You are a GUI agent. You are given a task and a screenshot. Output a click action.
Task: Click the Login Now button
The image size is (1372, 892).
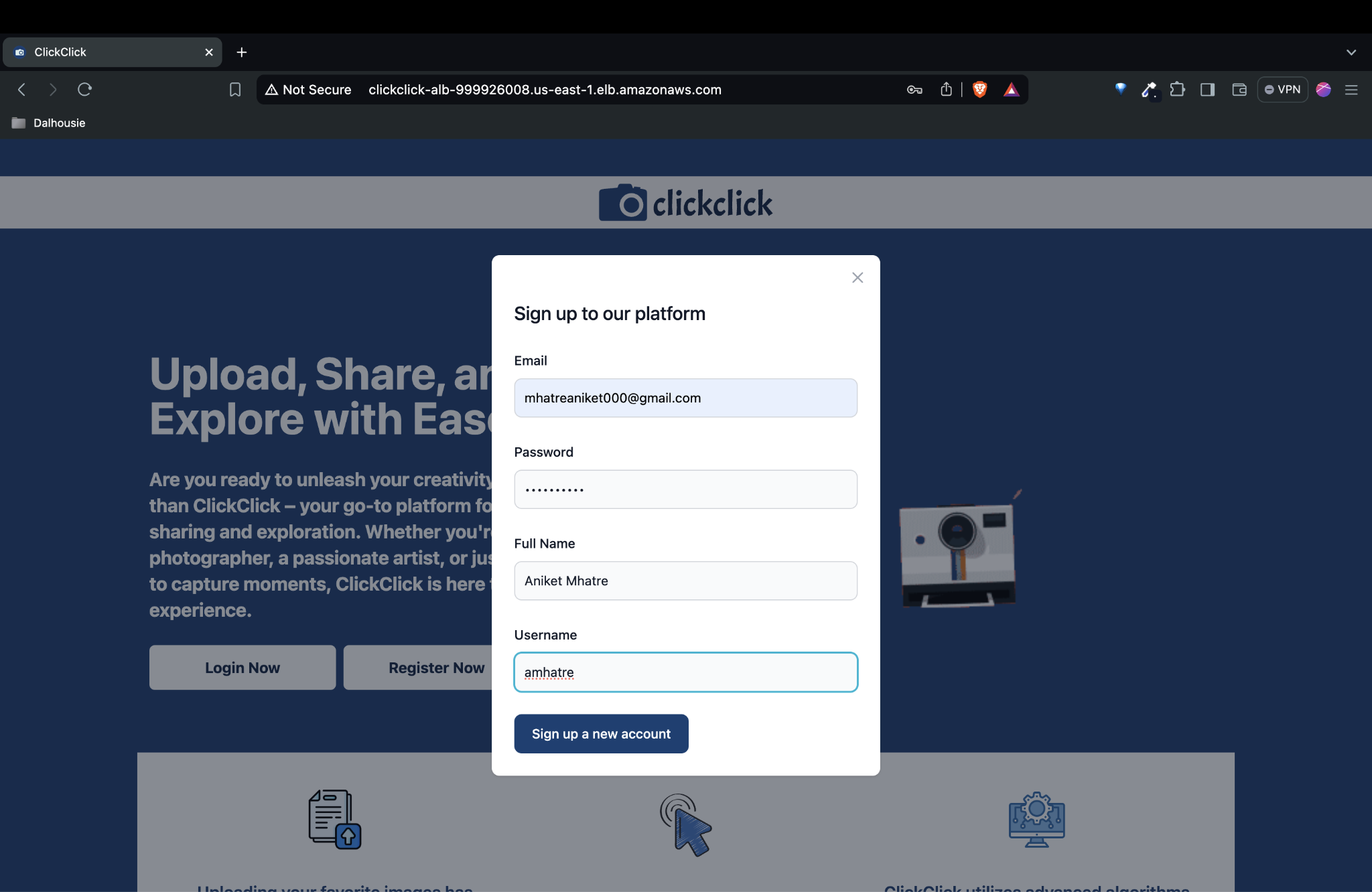pos(243,668)
